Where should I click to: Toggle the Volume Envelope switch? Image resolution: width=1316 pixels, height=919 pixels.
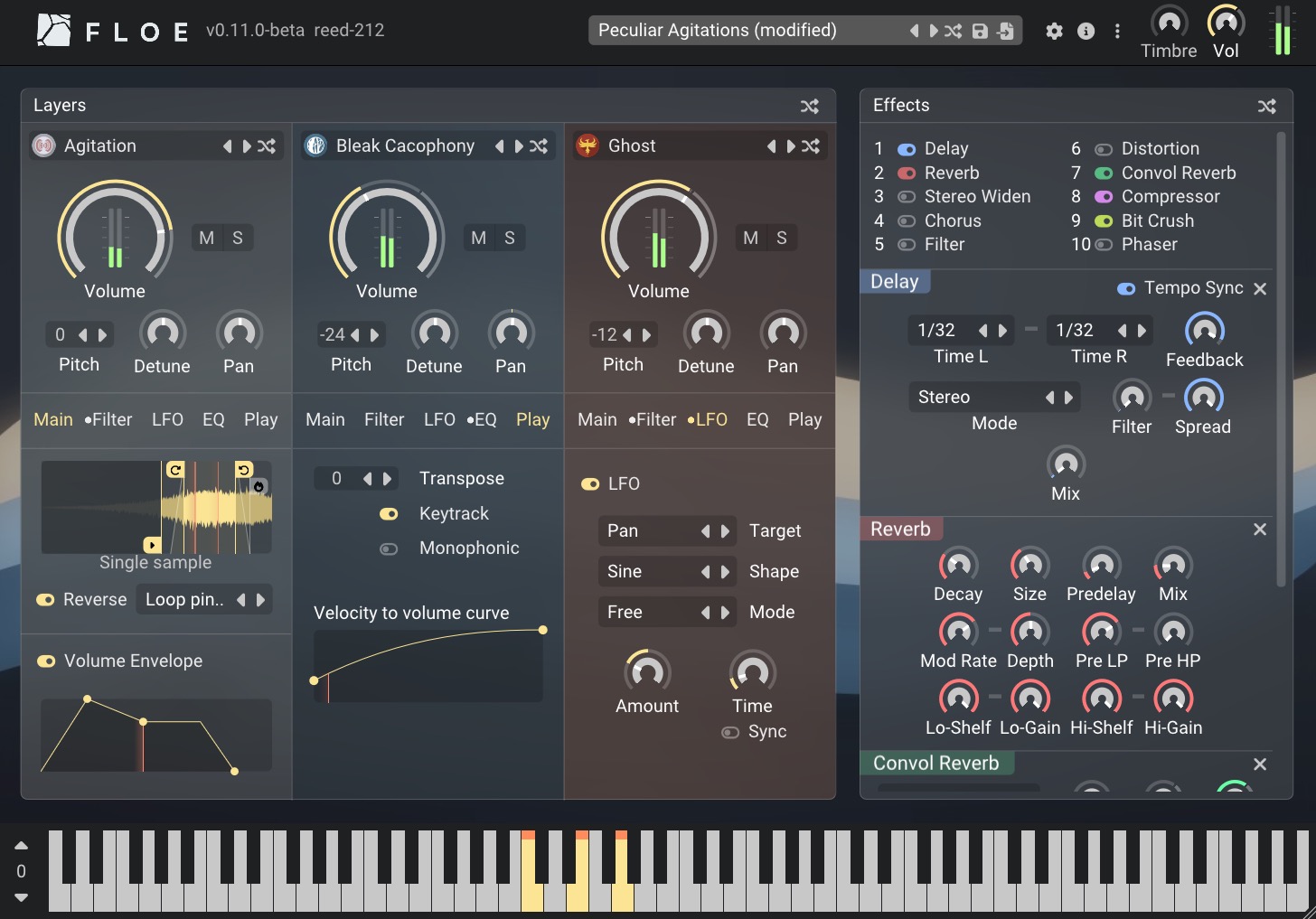pos(46,661)
